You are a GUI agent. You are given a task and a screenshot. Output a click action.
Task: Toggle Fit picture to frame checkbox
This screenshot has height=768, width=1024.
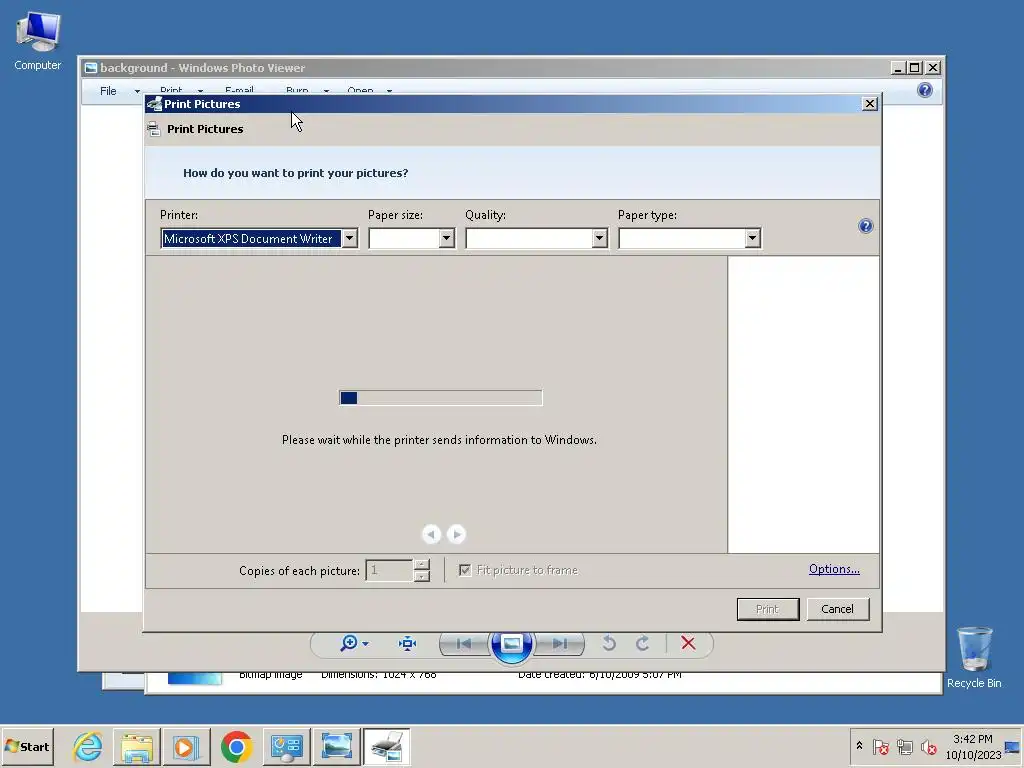click(465, 570)
